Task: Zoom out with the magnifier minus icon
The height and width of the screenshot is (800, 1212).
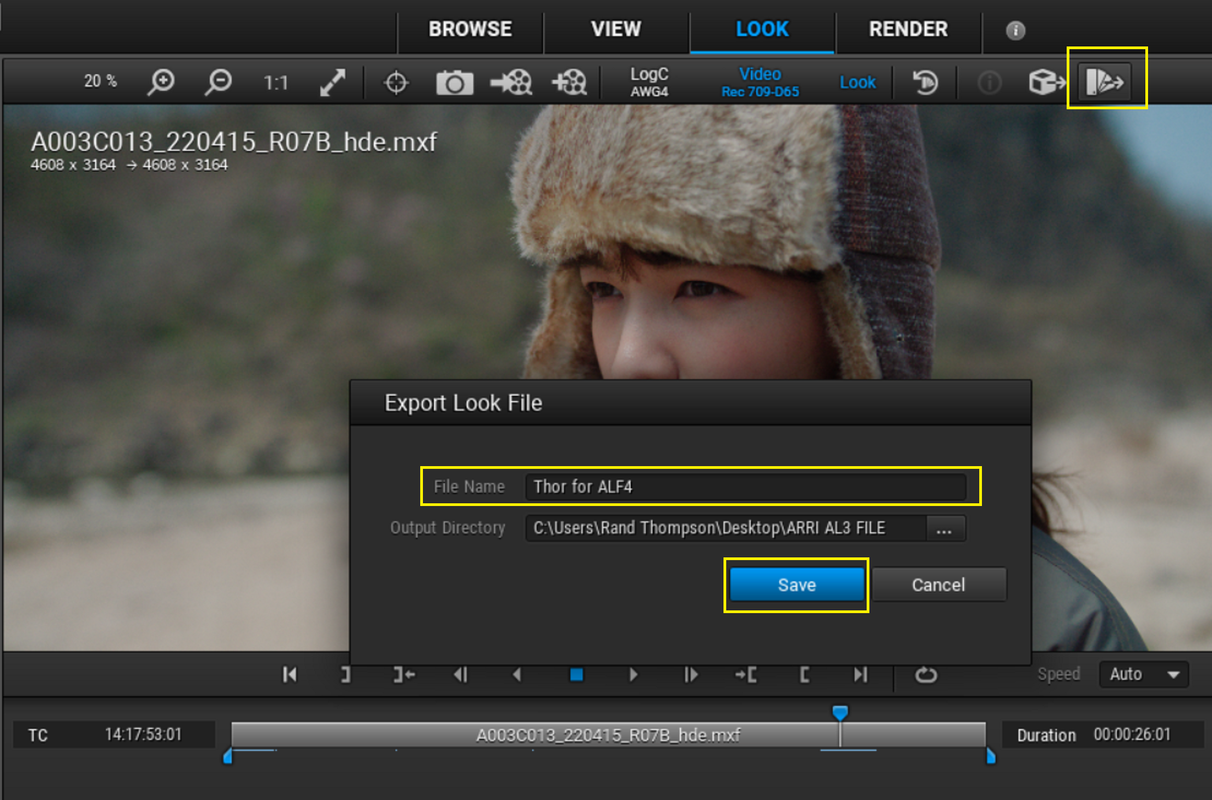Action: [218, 82]
